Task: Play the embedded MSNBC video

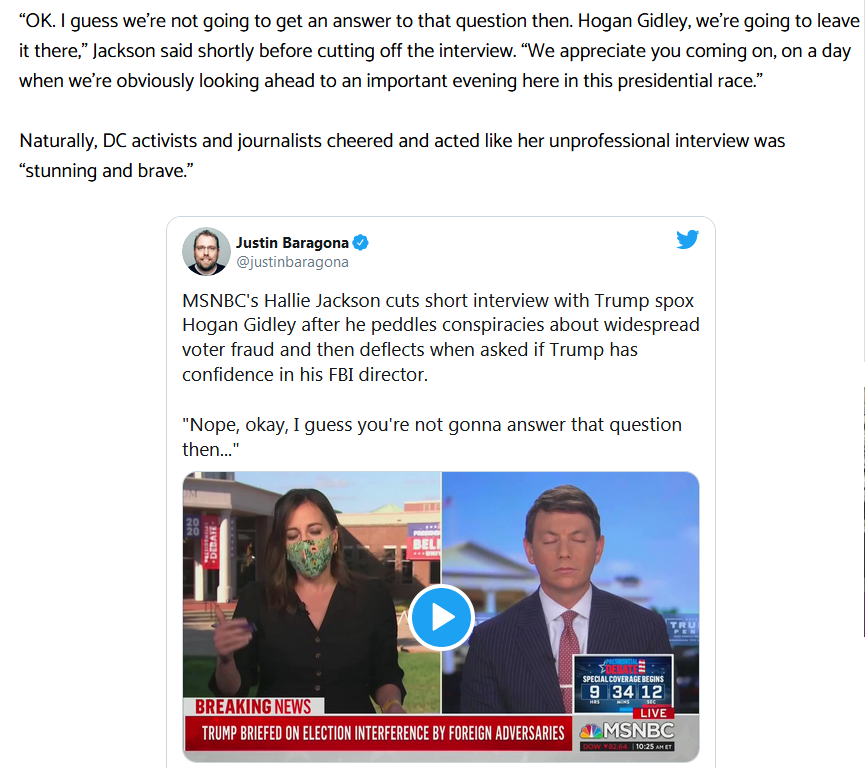Action: 441,617
